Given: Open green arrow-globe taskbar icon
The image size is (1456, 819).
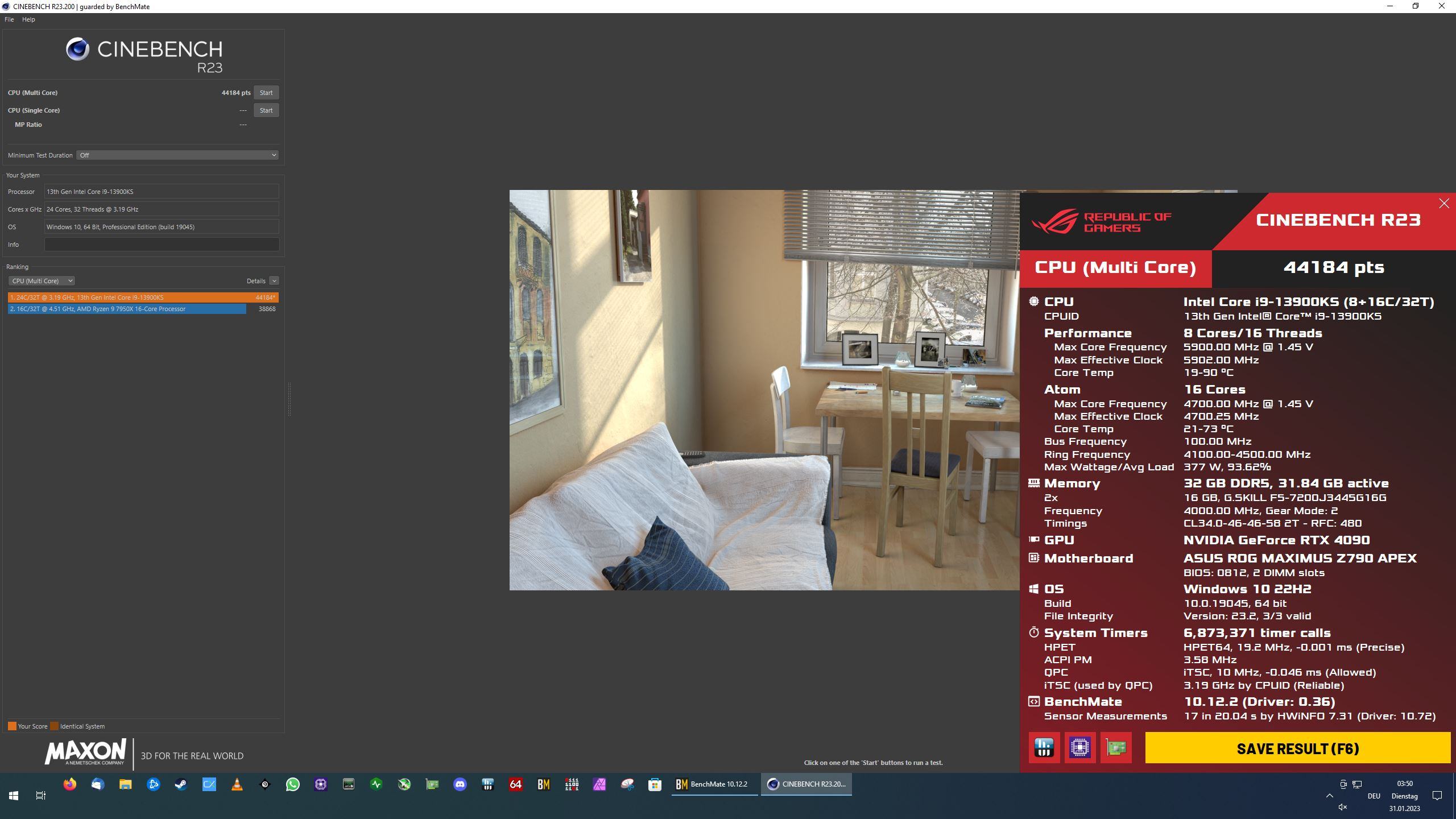Looking at the screenshot, I should coord(404,785).
